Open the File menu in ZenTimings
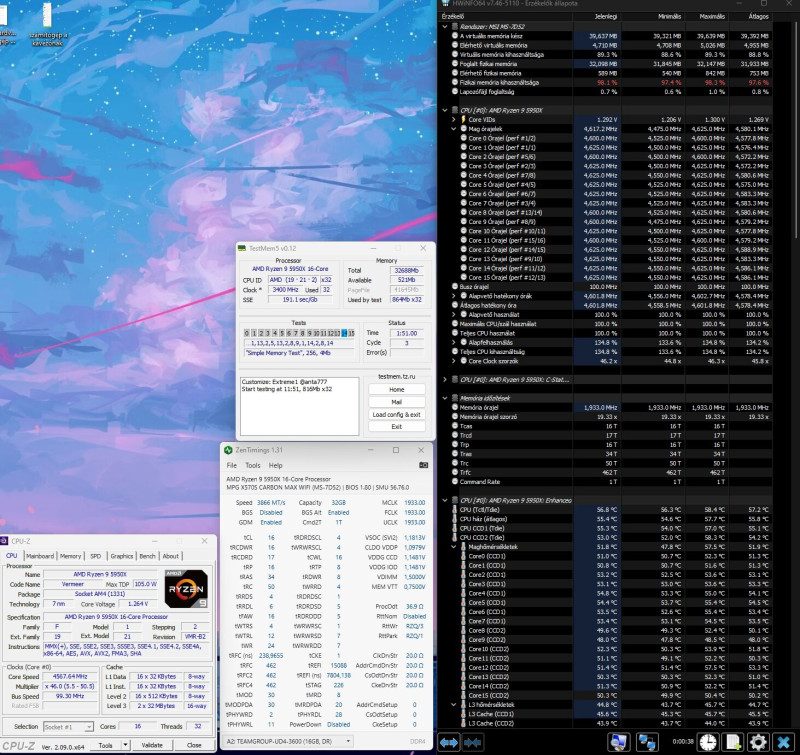Screen dimensions: 800x755 [x=232, y=465]
